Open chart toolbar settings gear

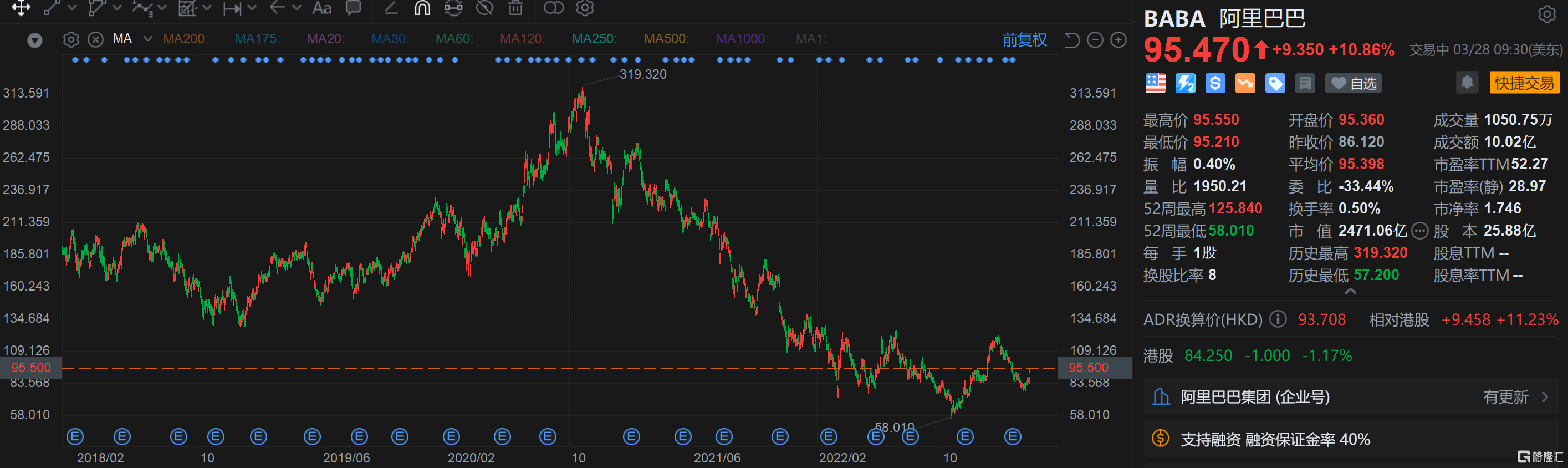[585, 8]
